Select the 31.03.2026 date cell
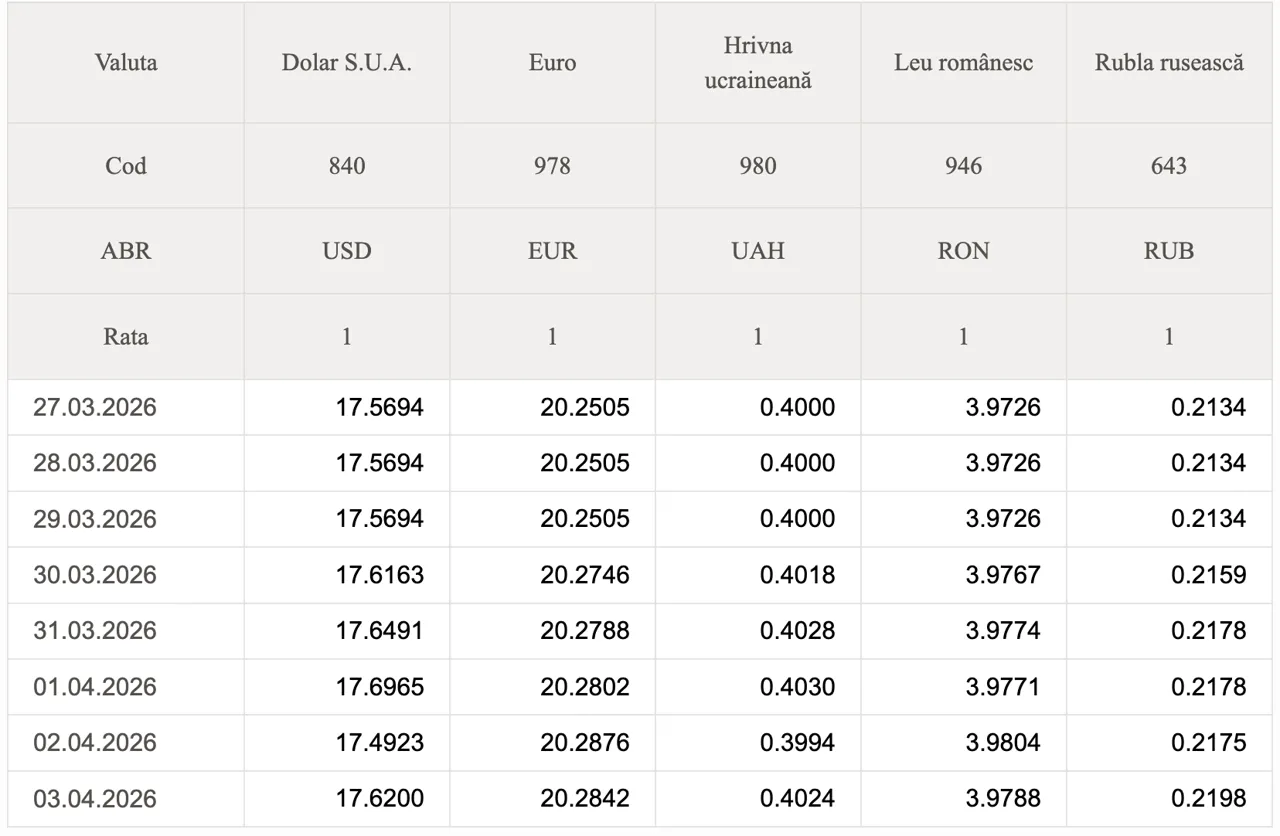 pyautogui.click(x=95, y=631)
